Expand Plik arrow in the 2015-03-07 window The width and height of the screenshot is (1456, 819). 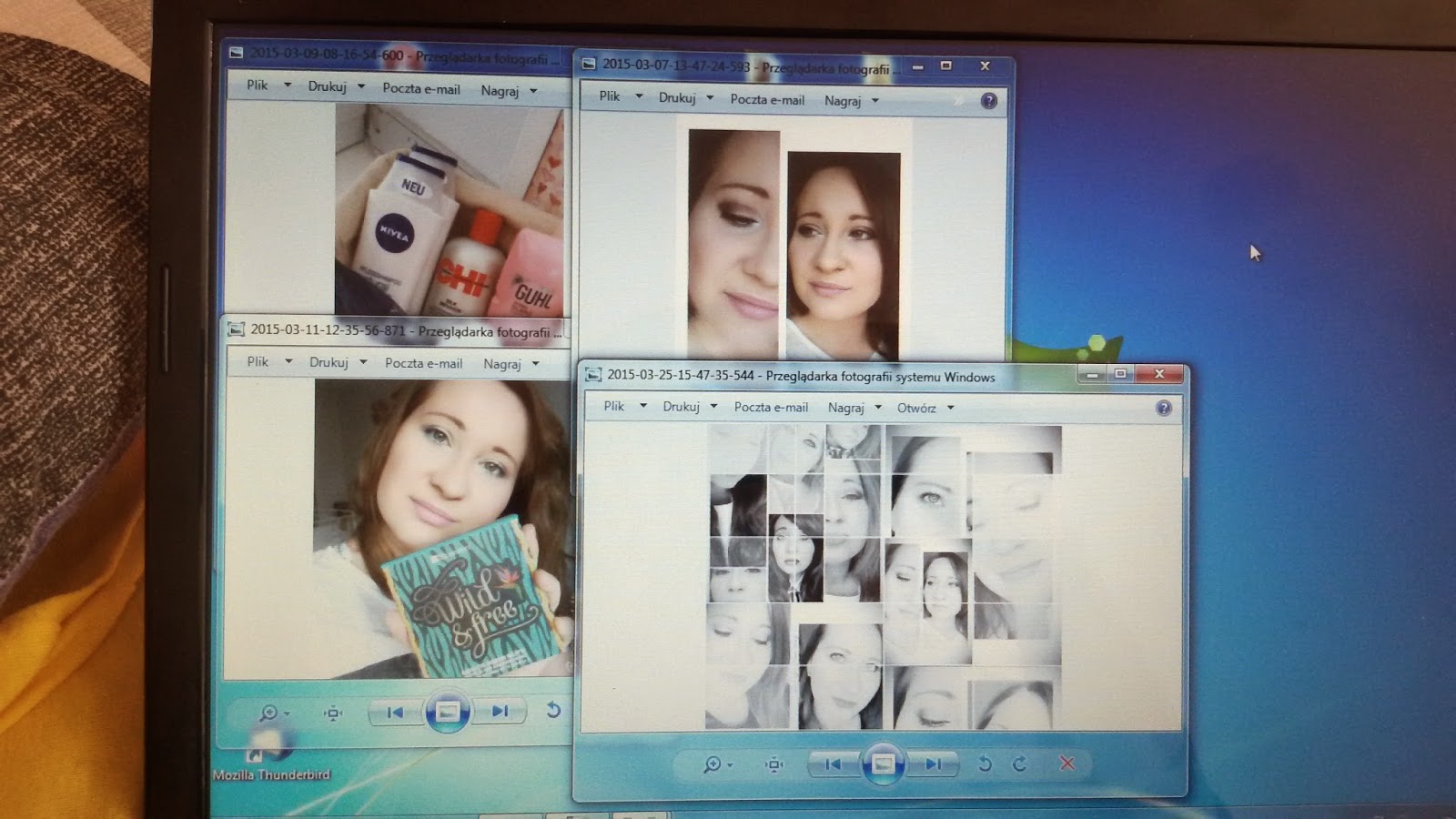[x=639, y=96]
